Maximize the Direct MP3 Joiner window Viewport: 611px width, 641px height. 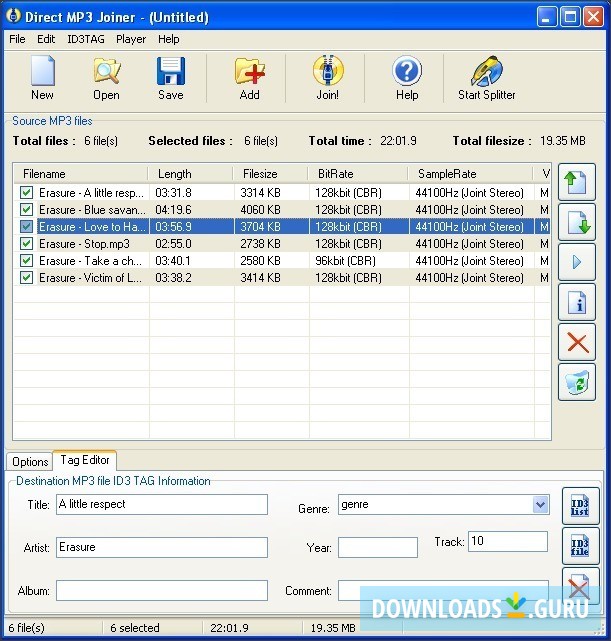(571, 16)
